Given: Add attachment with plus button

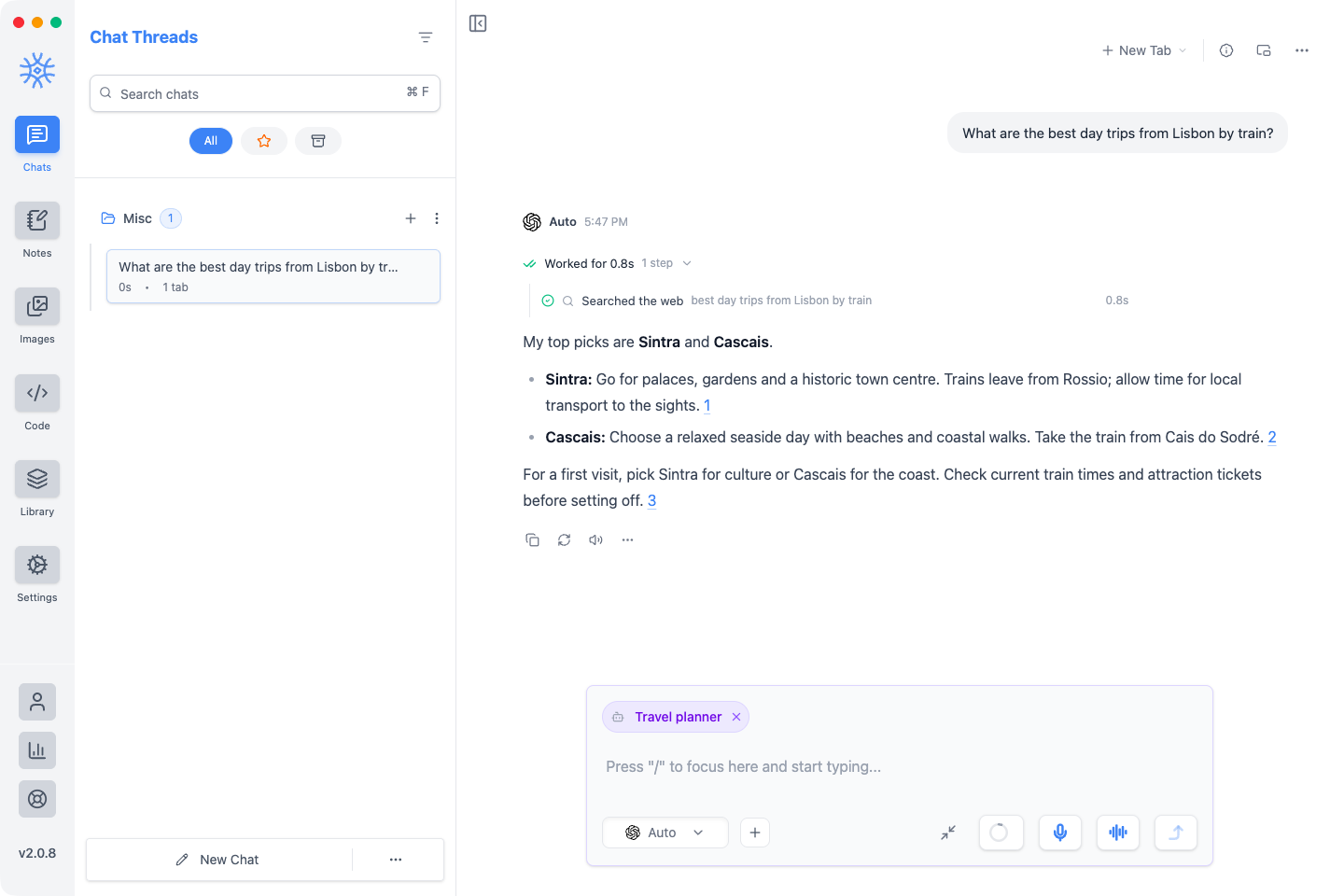Looking at the screenshot, I should tap(755, 833).
